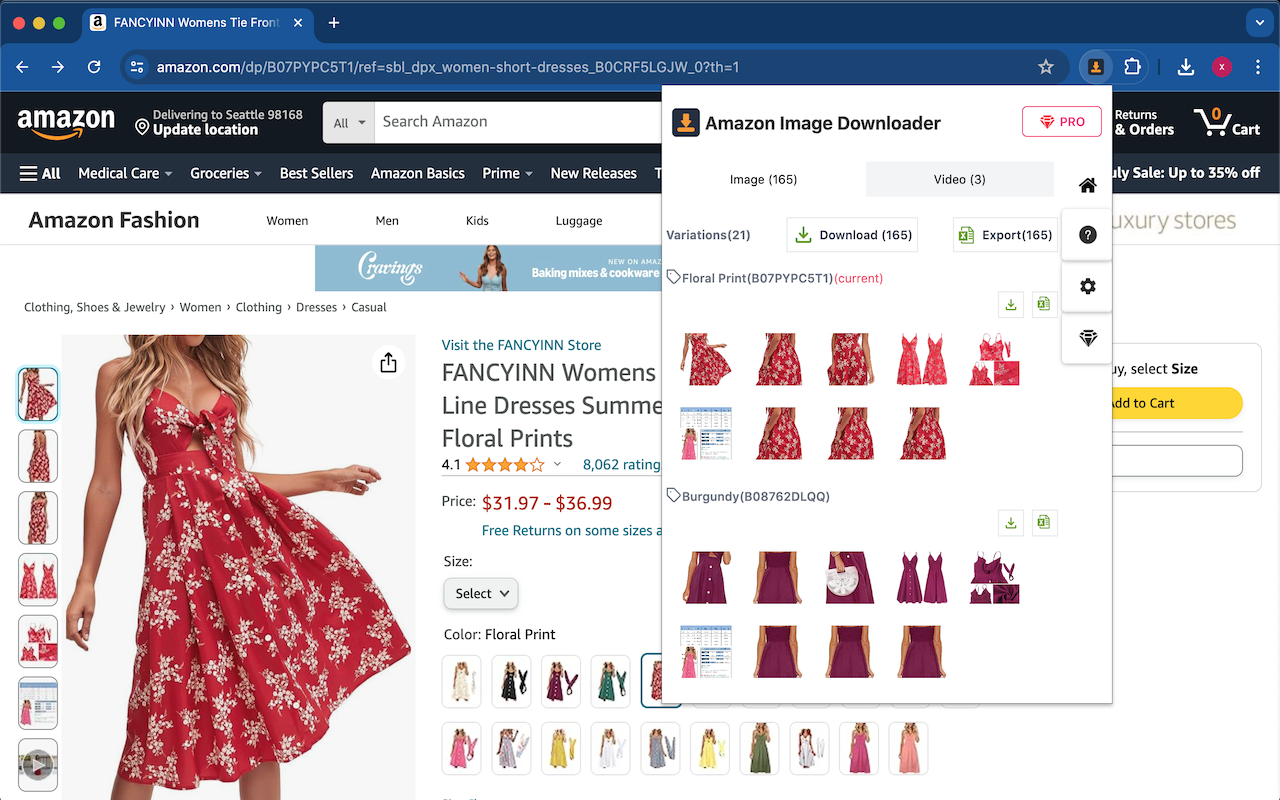Choose the coral dress color swatch

(908, 747)
